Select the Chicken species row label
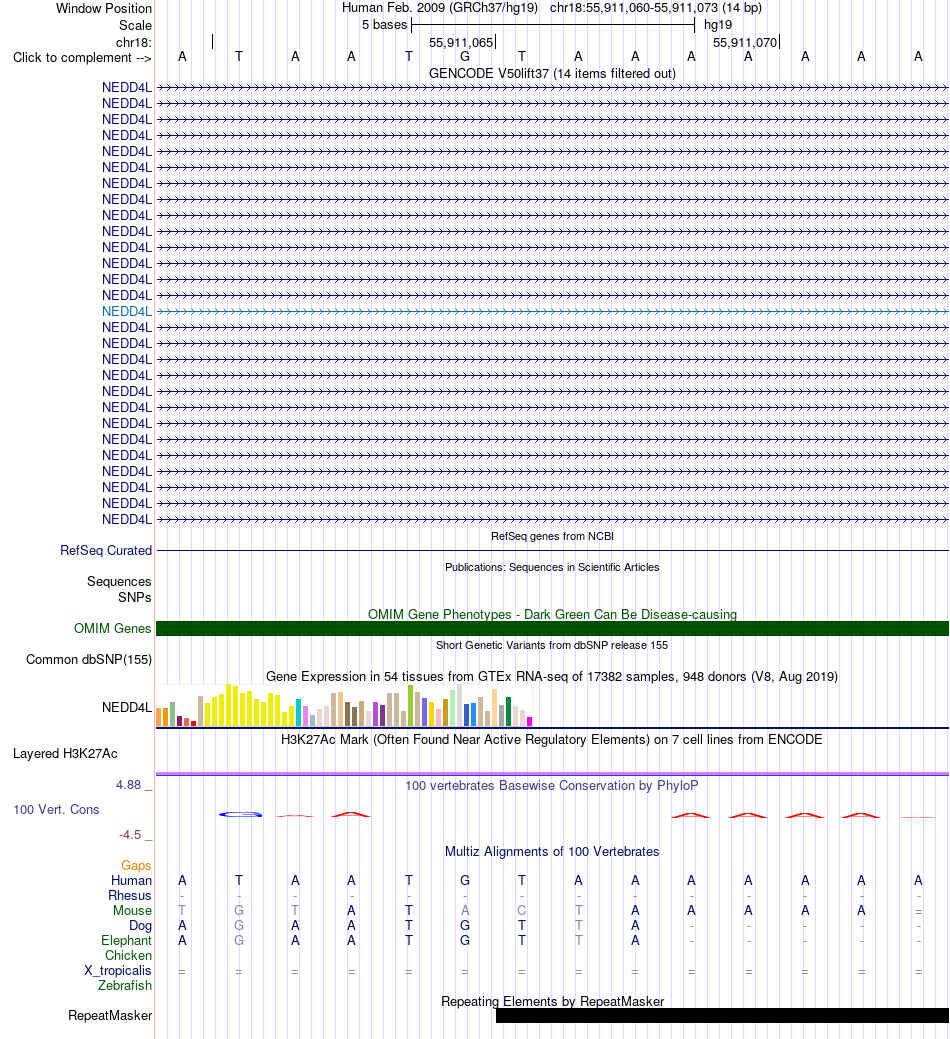 coord(129,956)
